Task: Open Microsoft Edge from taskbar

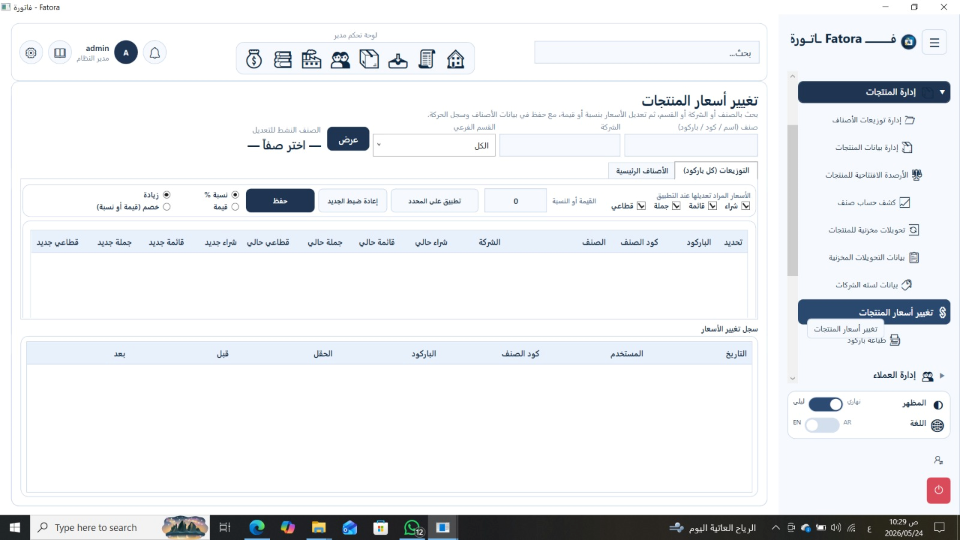Action: tap(257, 527)
